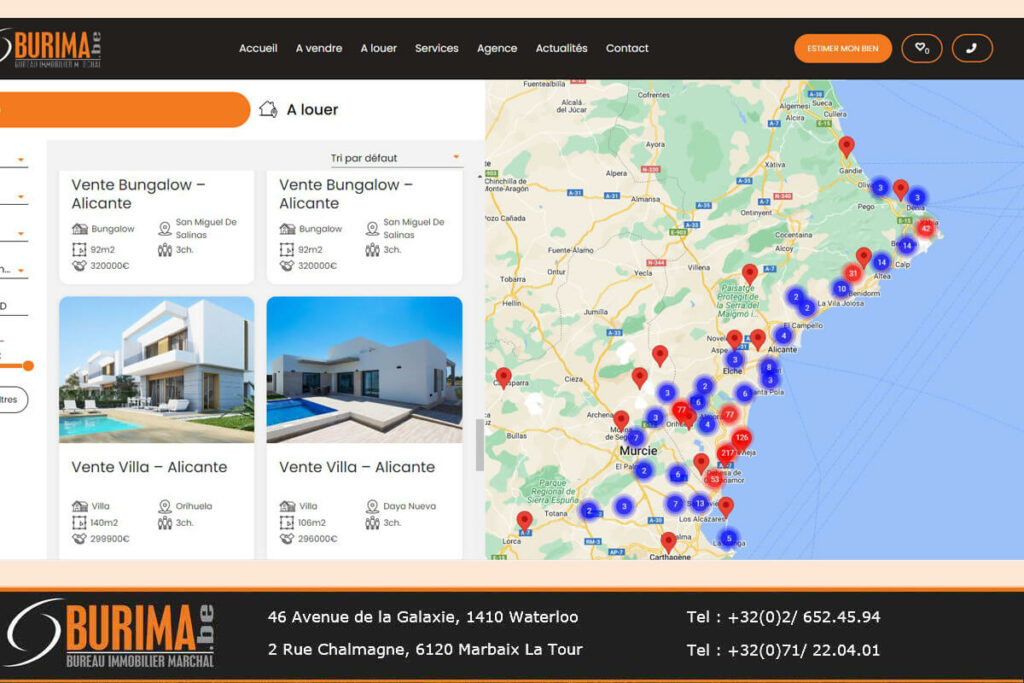Open the blue map cluster showing 5

click(729, 538)
